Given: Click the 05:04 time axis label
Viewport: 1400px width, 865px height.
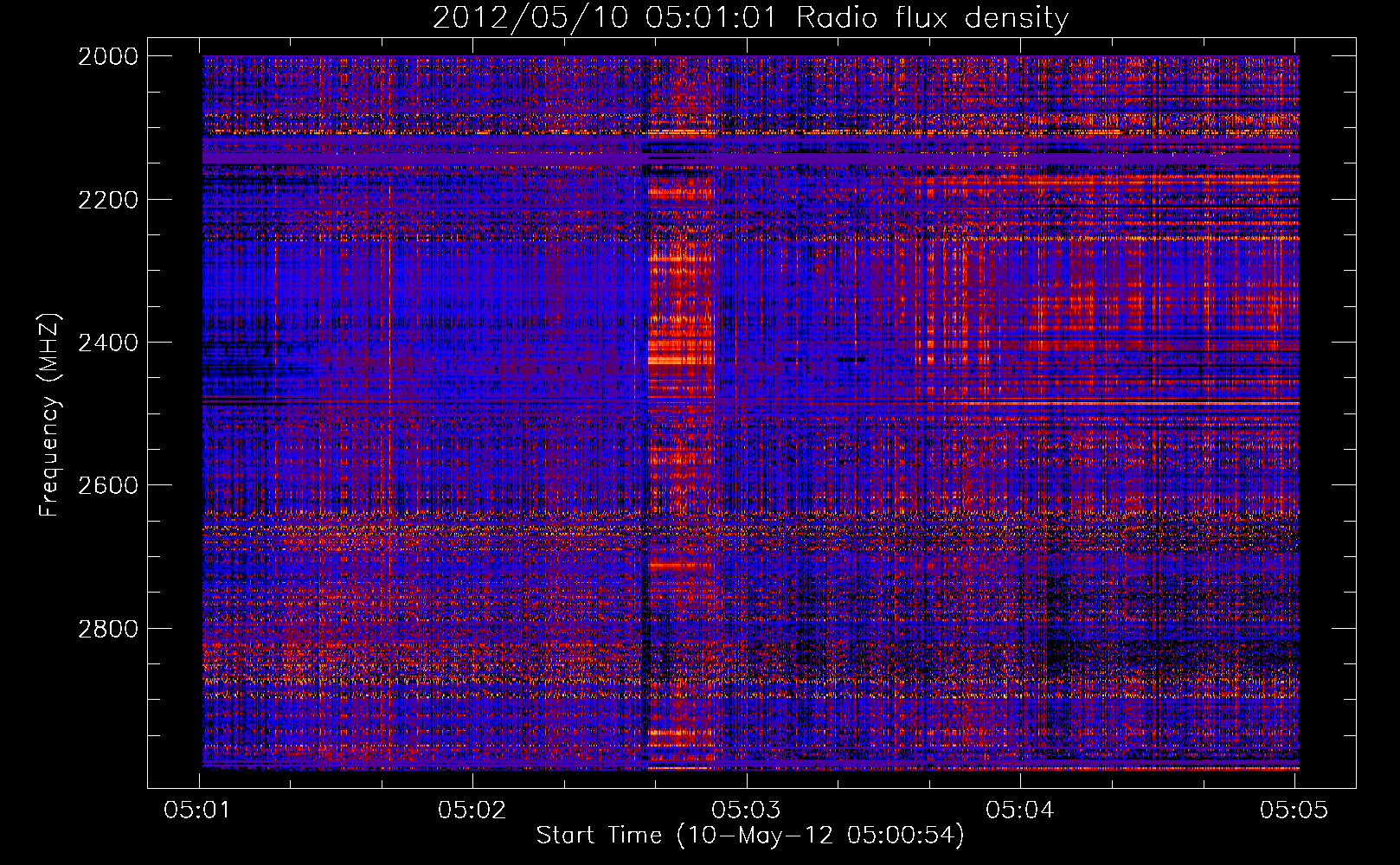Looking at the screenshot, I should [1019, 810].
